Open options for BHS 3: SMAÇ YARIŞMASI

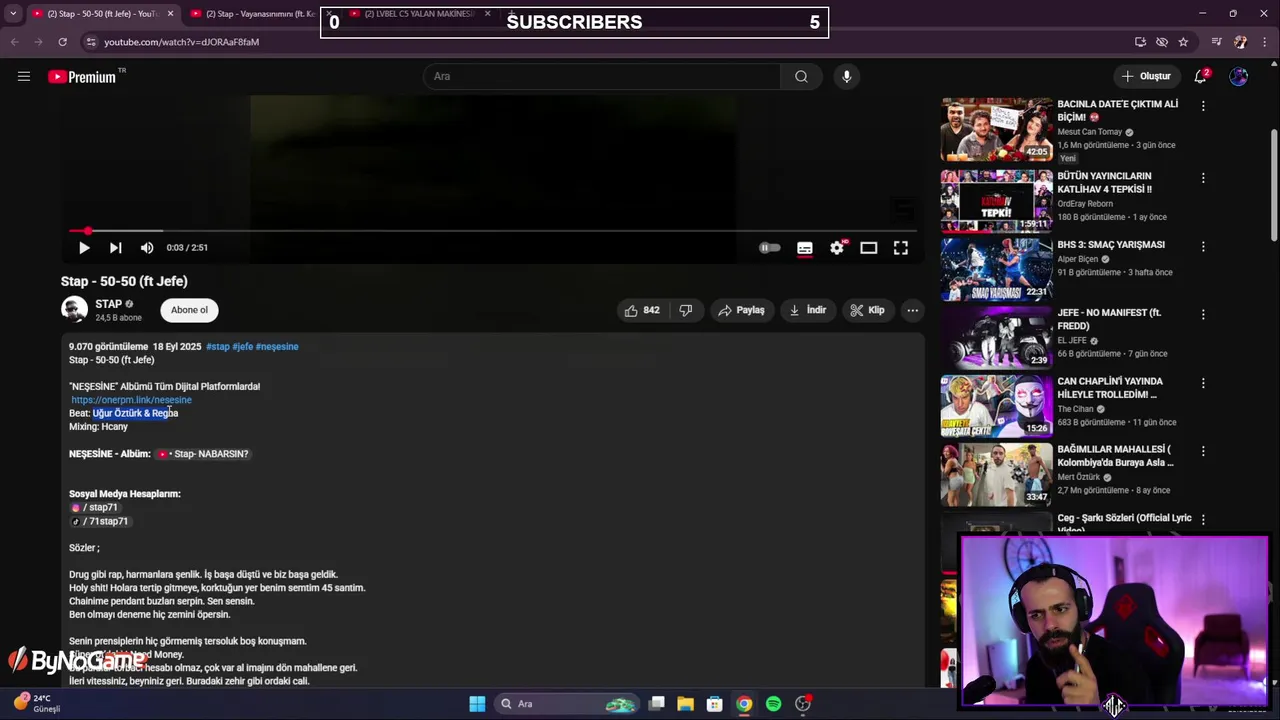click(1203, 246)
